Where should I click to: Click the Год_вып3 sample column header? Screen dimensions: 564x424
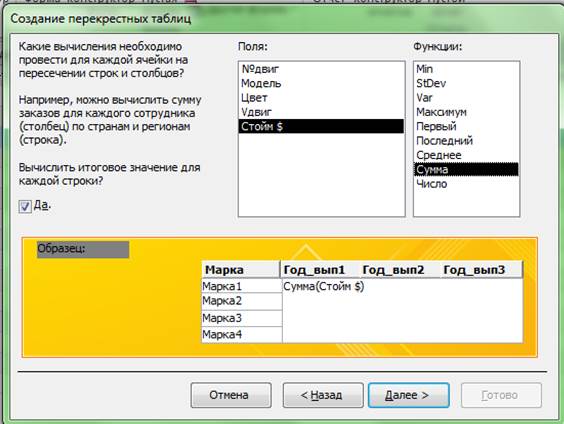tap(481, 270)
